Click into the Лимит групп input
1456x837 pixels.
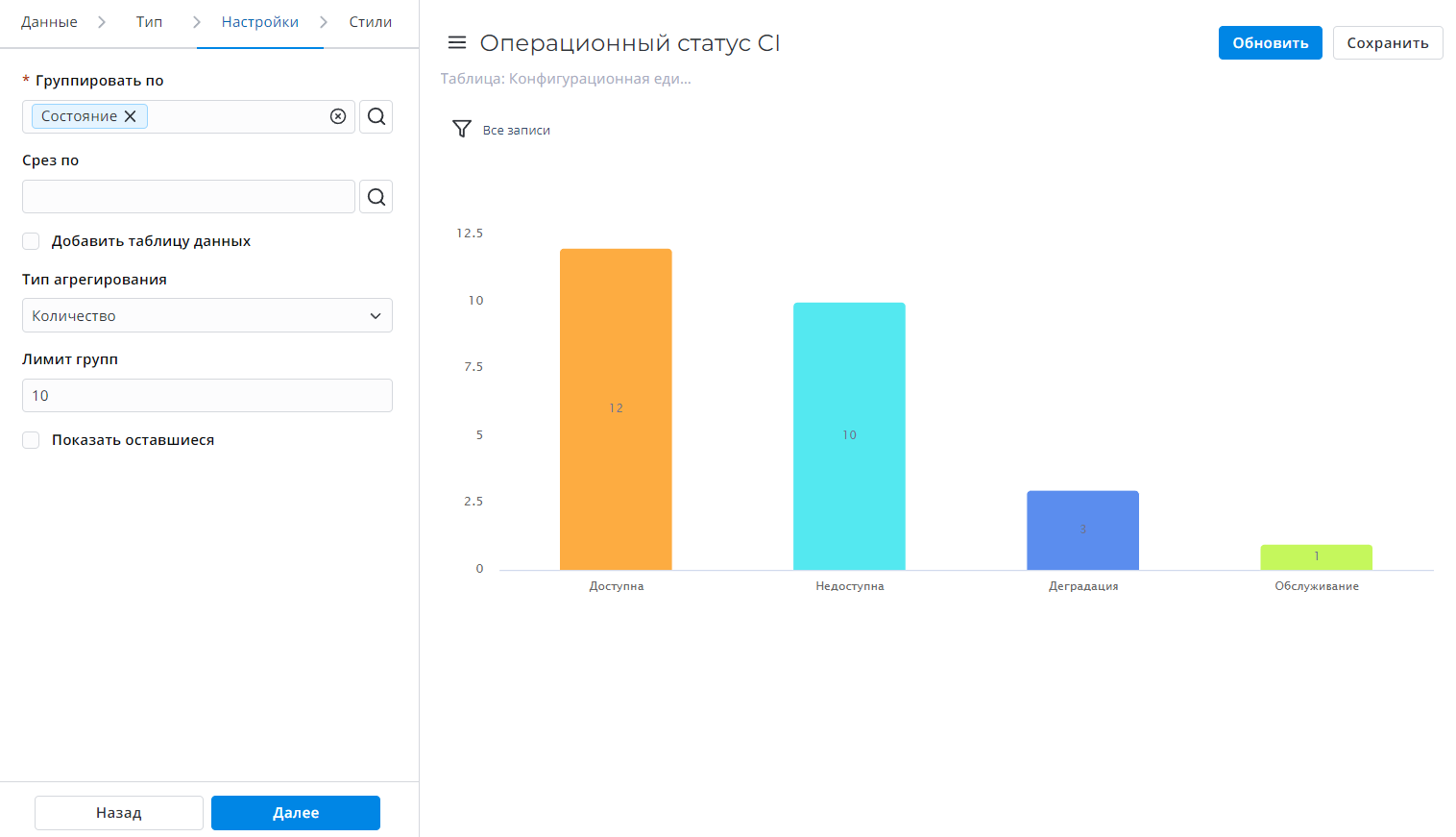point(206,396)
